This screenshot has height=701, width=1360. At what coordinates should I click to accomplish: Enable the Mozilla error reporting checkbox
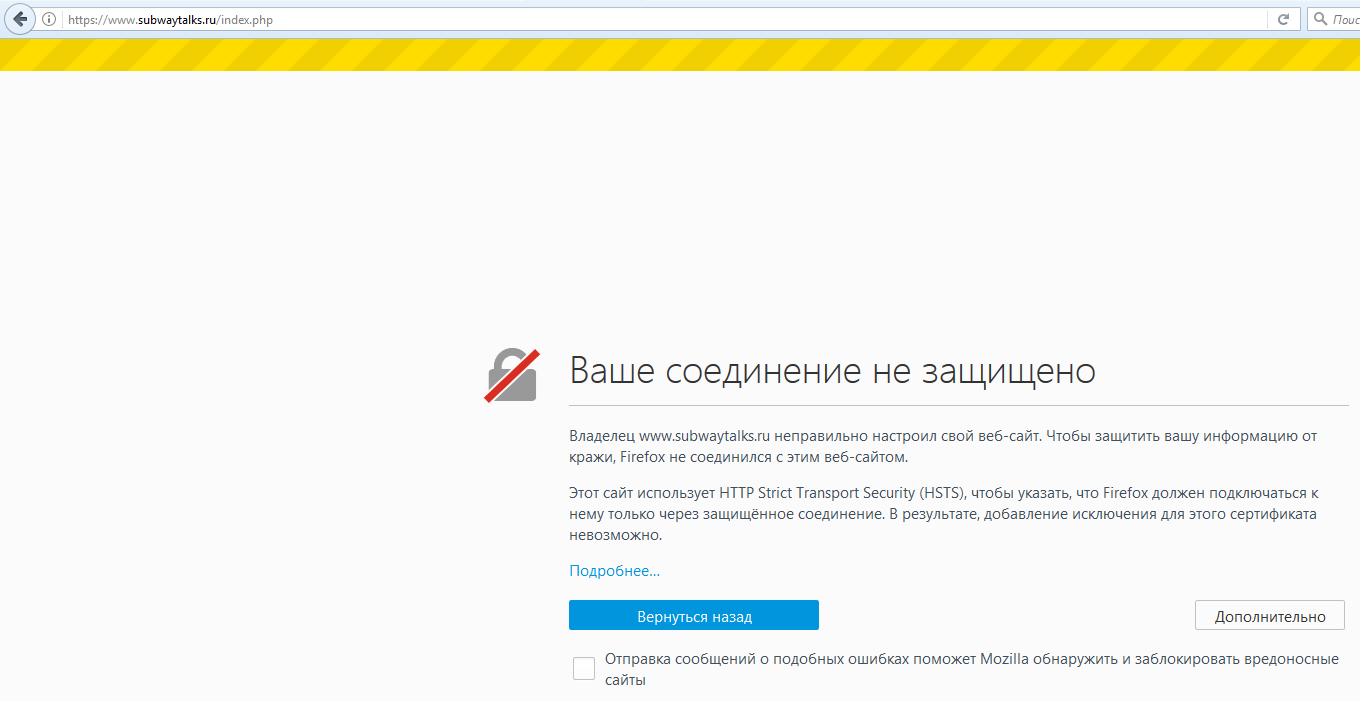click(584, 669)
